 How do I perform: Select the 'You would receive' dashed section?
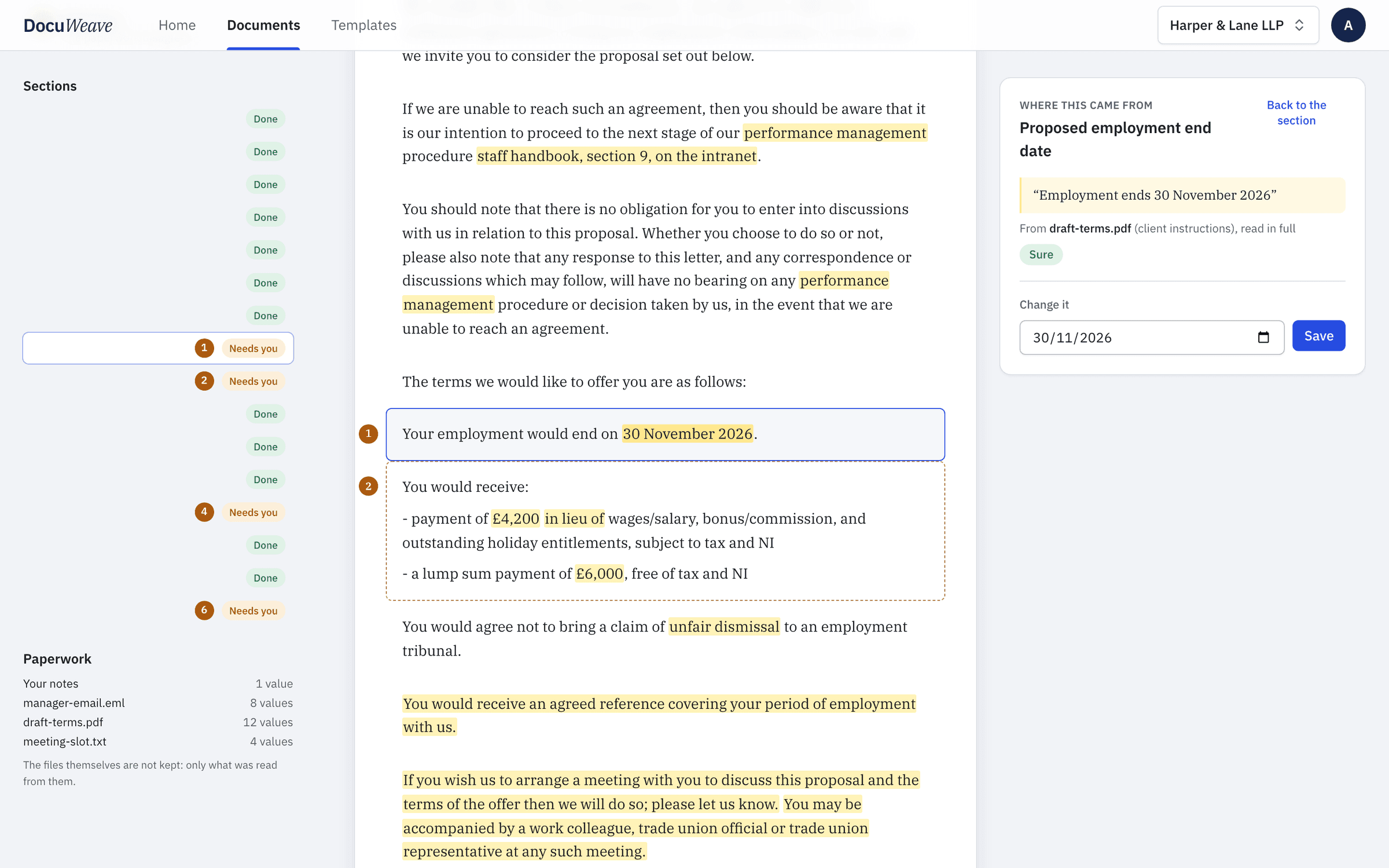coord(665,531)
